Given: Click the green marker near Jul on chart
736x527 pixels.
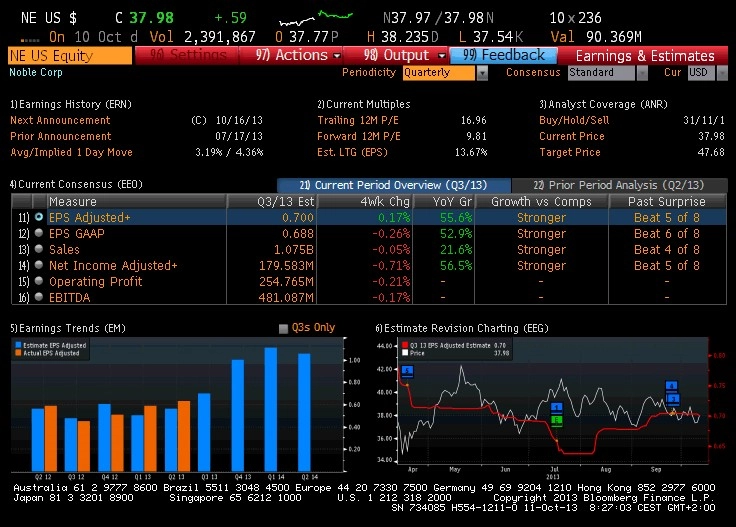Looking at the screenshot, I should [556, 420].
